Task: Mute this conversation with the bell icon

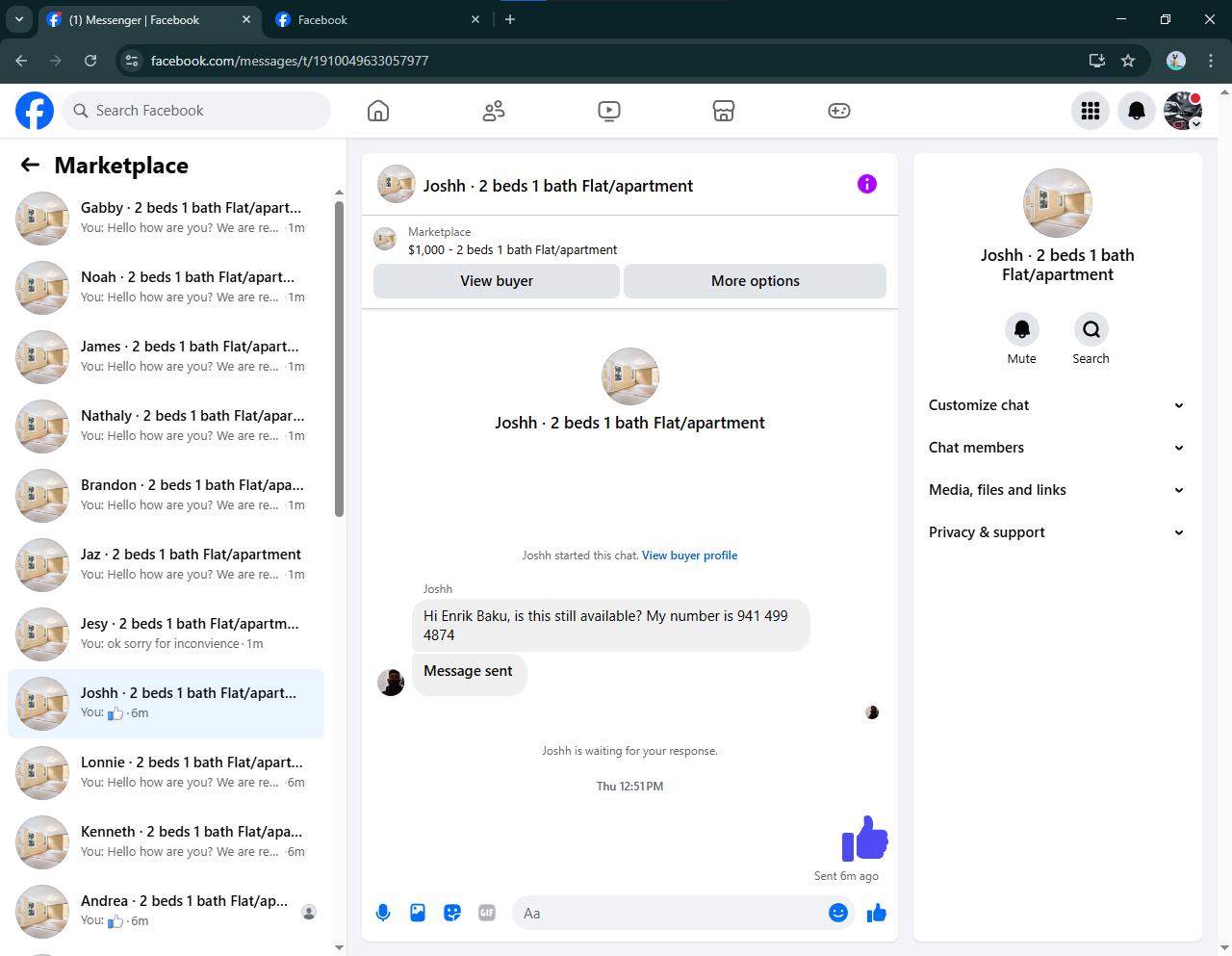Action: point(1022,329)
